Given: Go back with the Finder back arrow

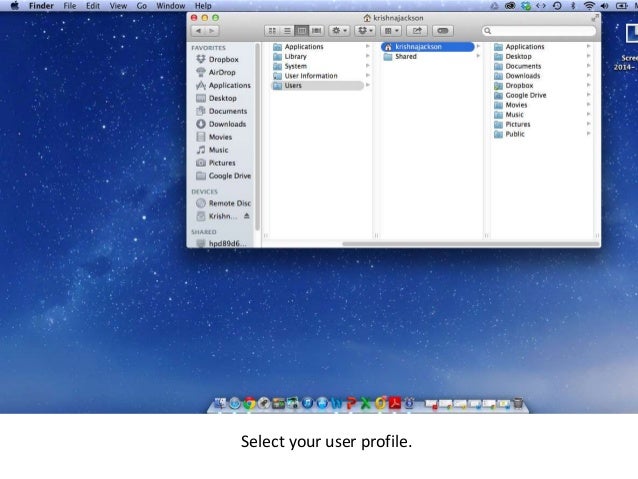Looking at the screenshot, I should coord(198,31).
